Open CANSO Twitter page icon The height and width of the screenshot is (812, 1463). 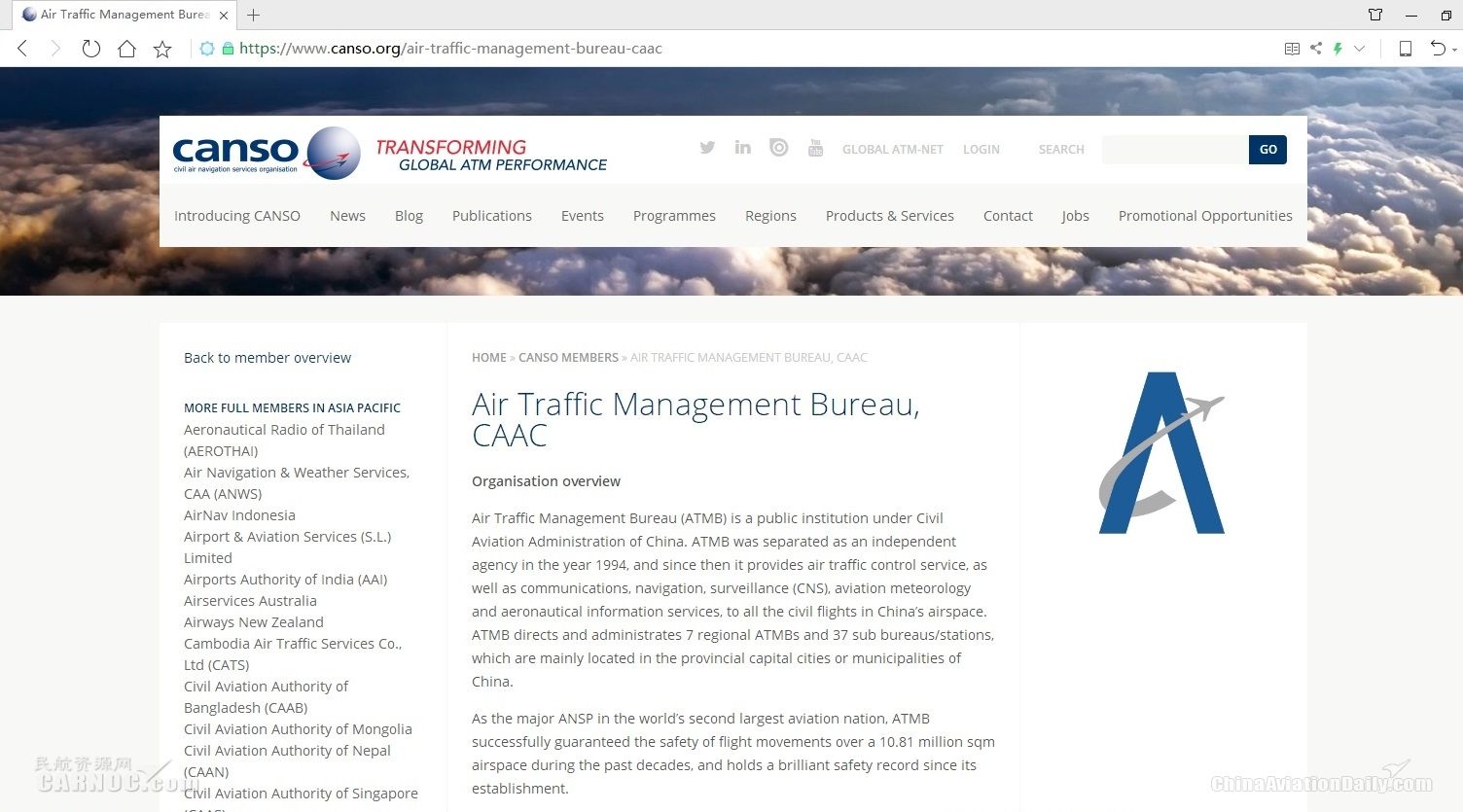point(707,148)
